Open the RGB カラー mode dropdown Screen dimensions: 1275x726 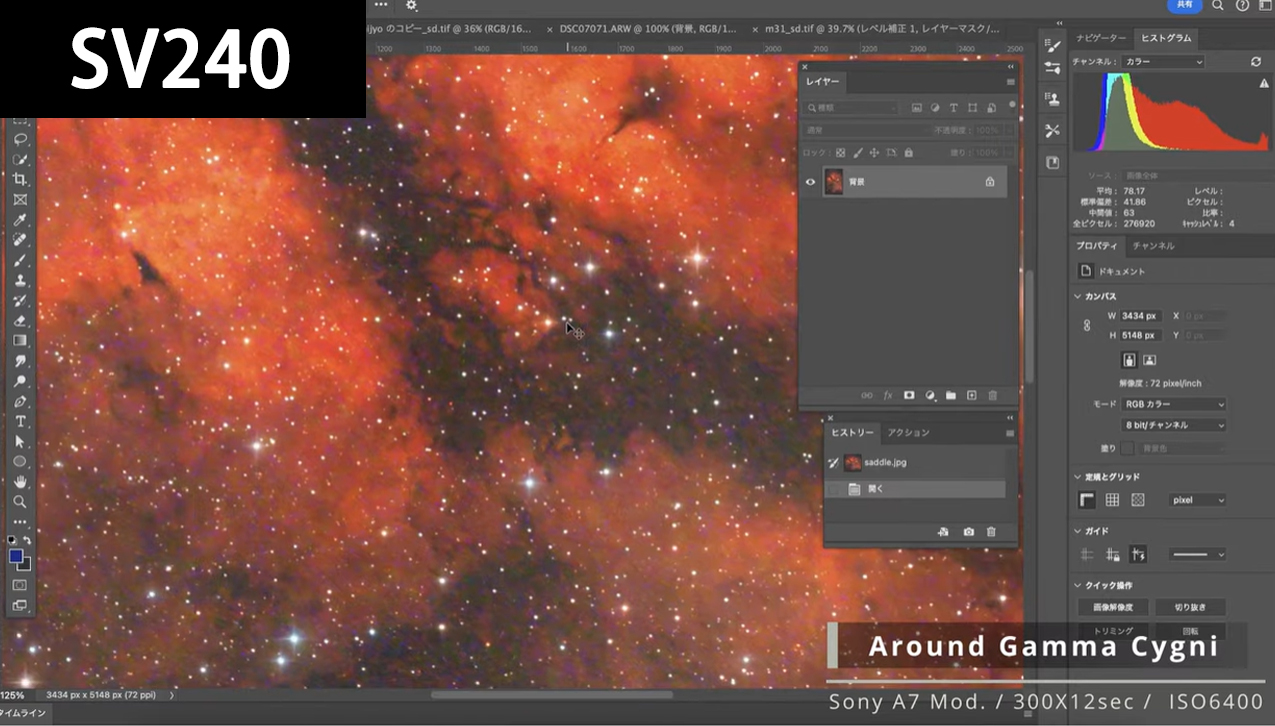click(x=1172, y=405)
